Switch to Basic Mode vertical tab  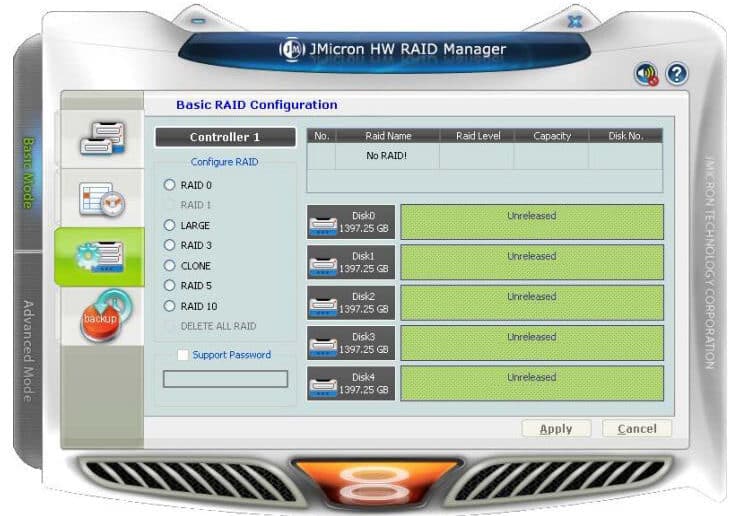pyautogui.click(x=29, y=173)
